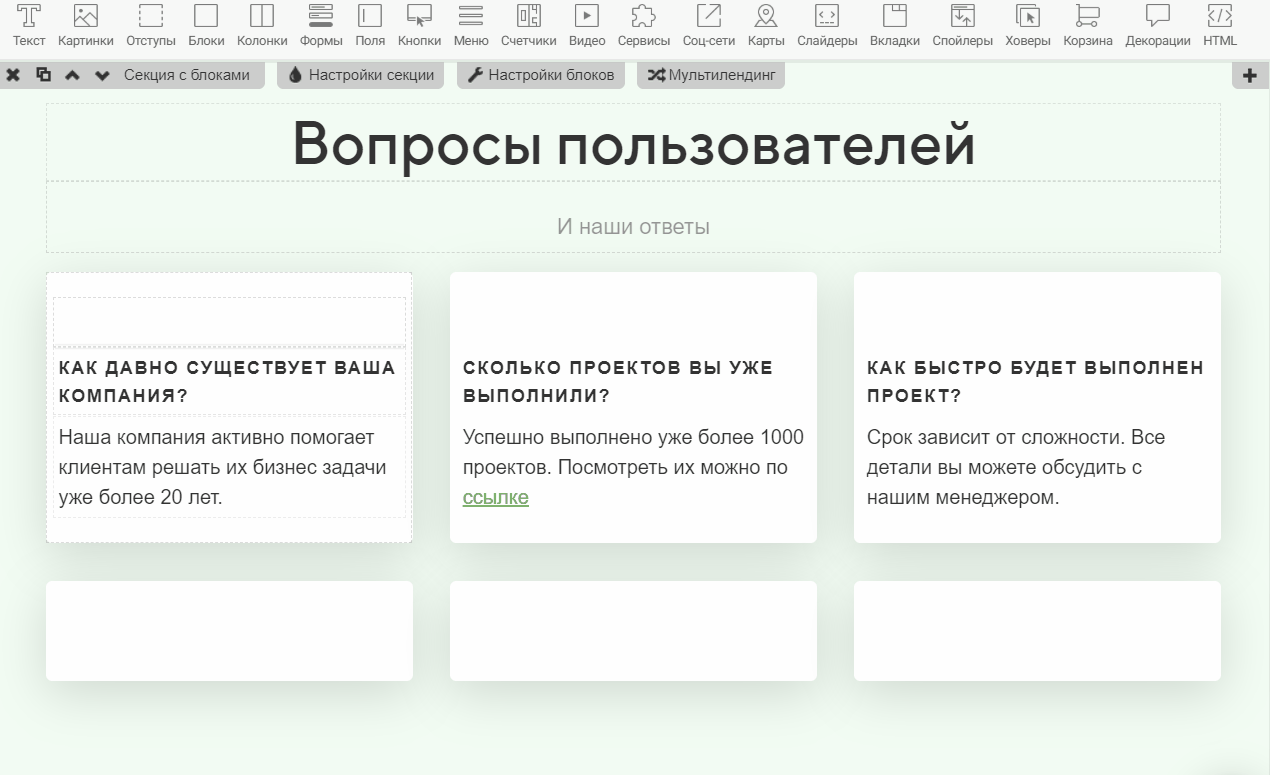Edit the Вопросы пользователей heading
This screenshot has width=1270, height=775.
633,144
